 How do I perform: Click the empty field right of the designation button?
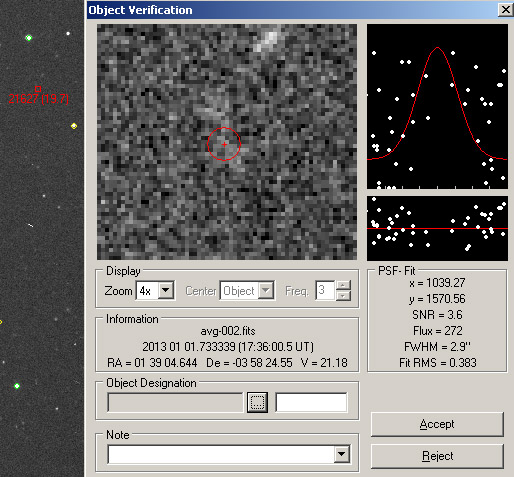coord(311,402)
